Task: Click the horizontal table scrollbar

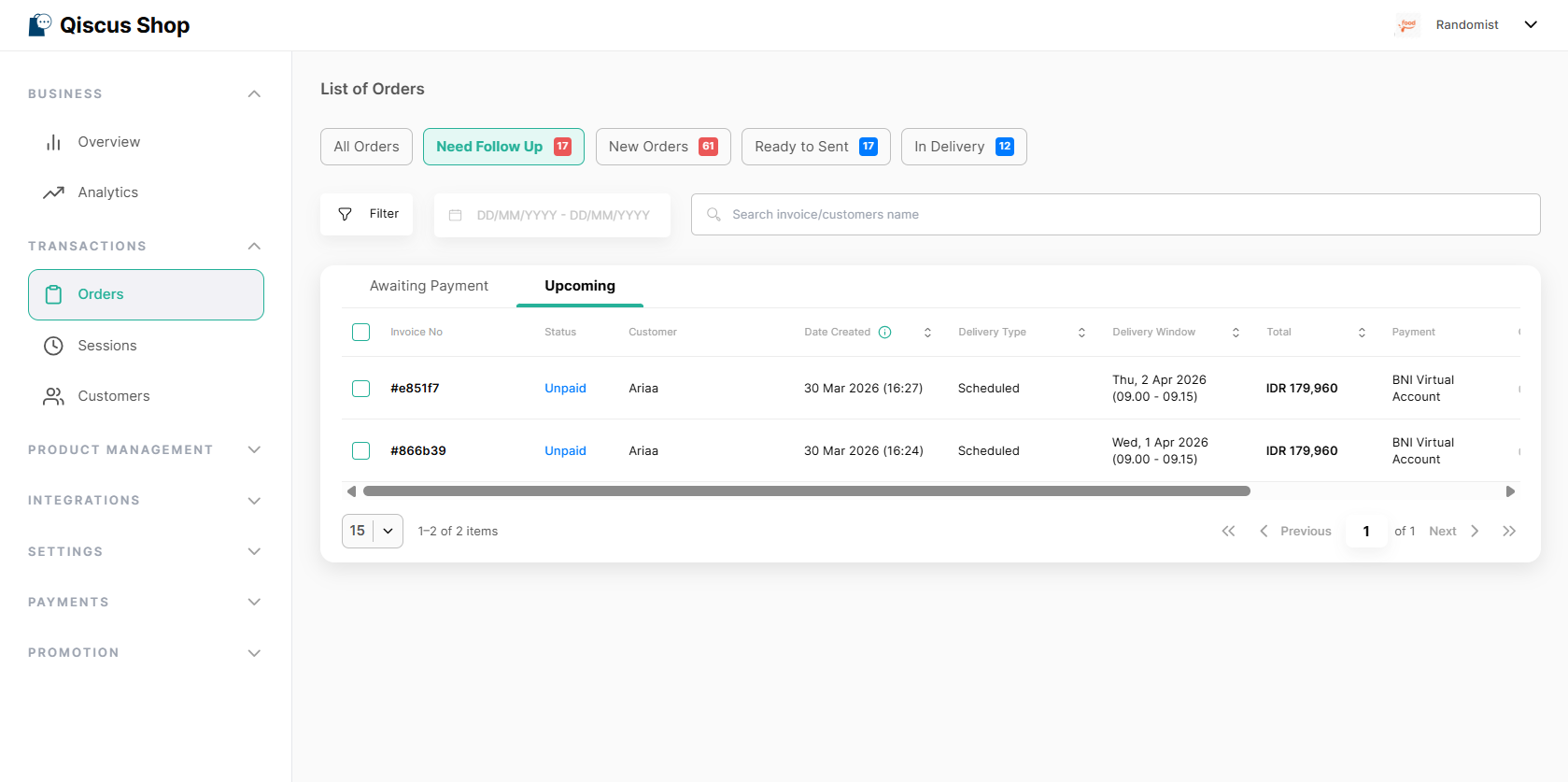Action: pyautogui.click(x=806, y=491)
